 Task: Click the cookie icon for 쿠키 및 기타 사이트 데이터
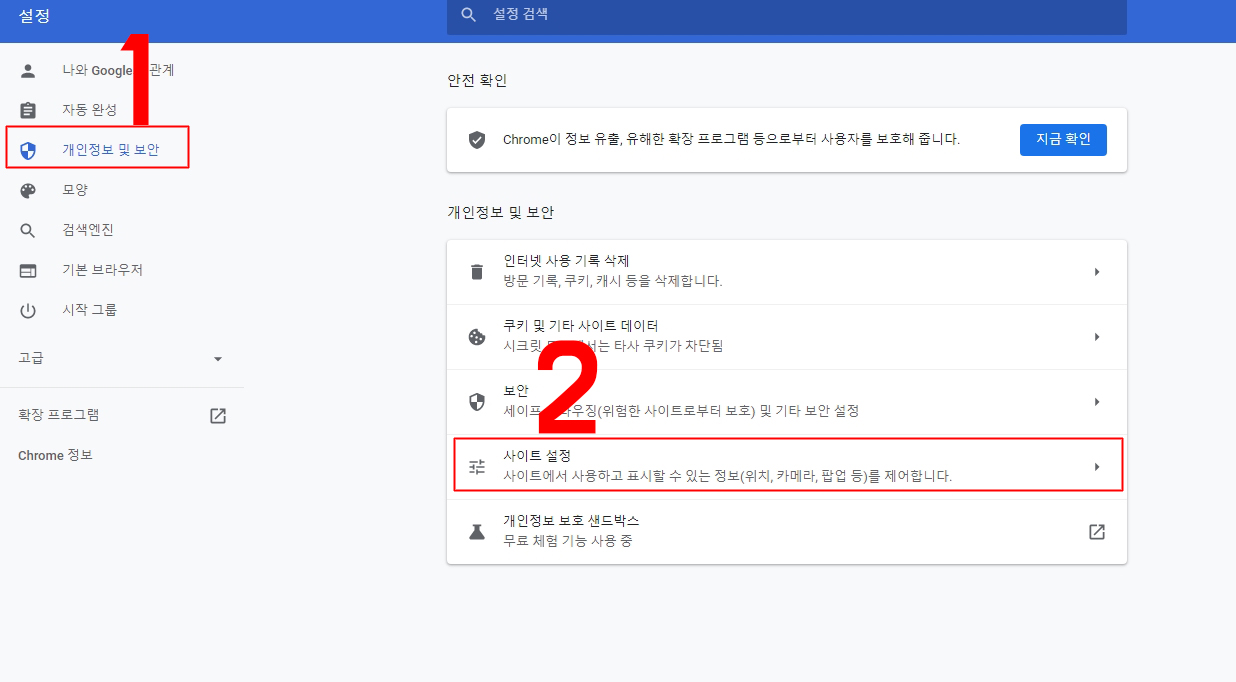point(477,337)
